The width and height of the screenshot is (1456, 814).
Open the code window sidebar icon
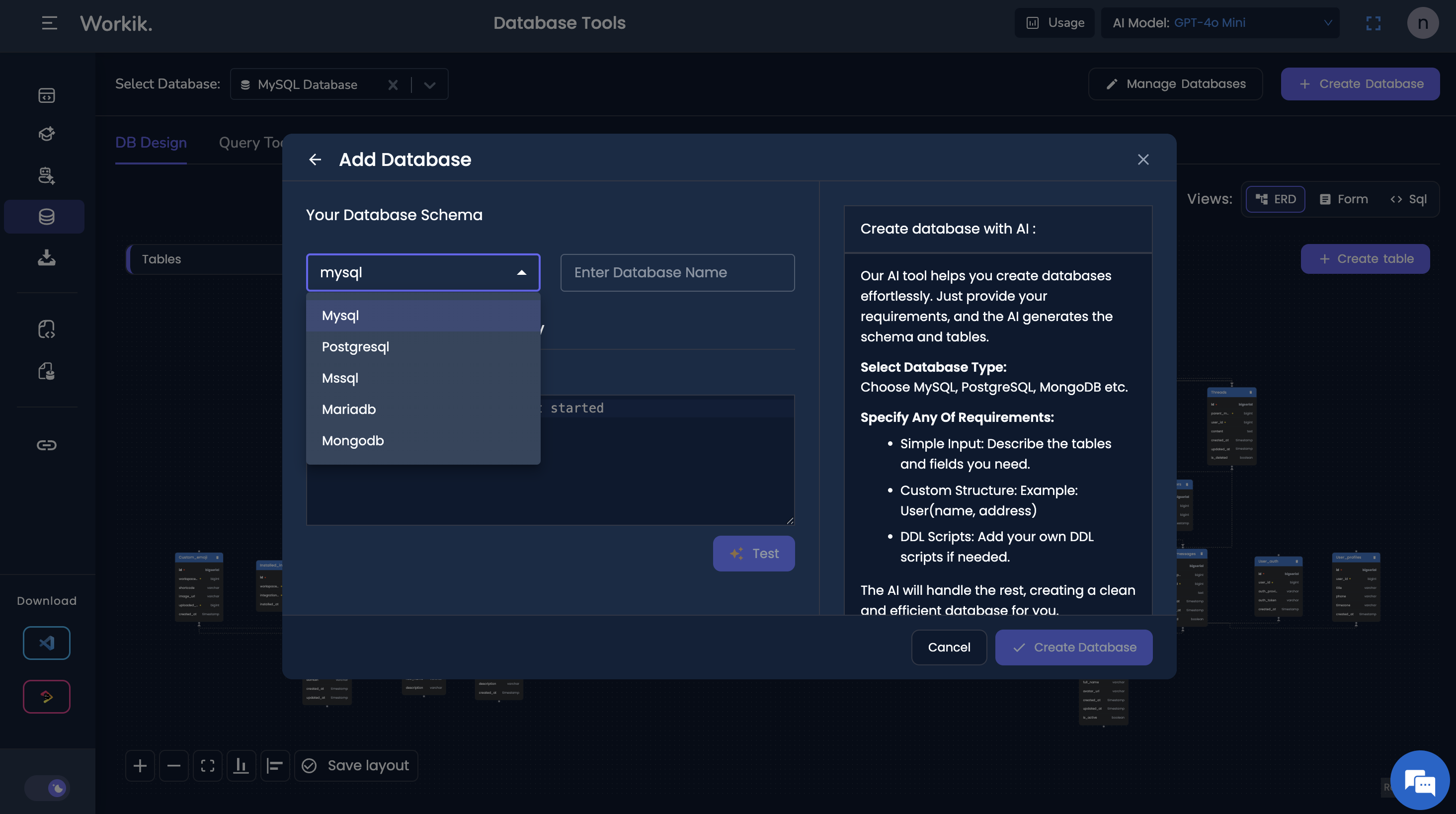tap(46, 95)
